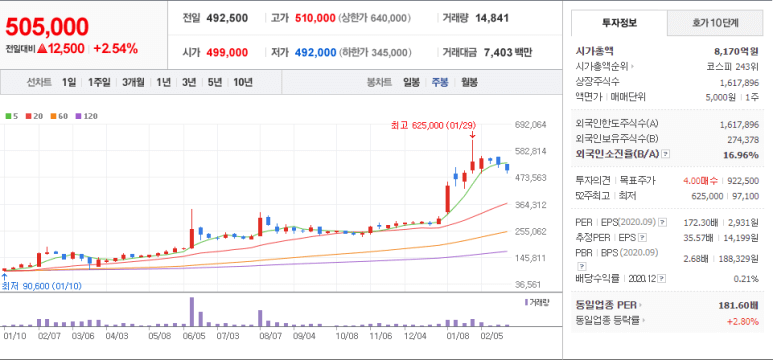This screenshot has width=773, height=360.
Task: Click the 외국인소진율 value 16.96%
Action: [x=741, y=154]
